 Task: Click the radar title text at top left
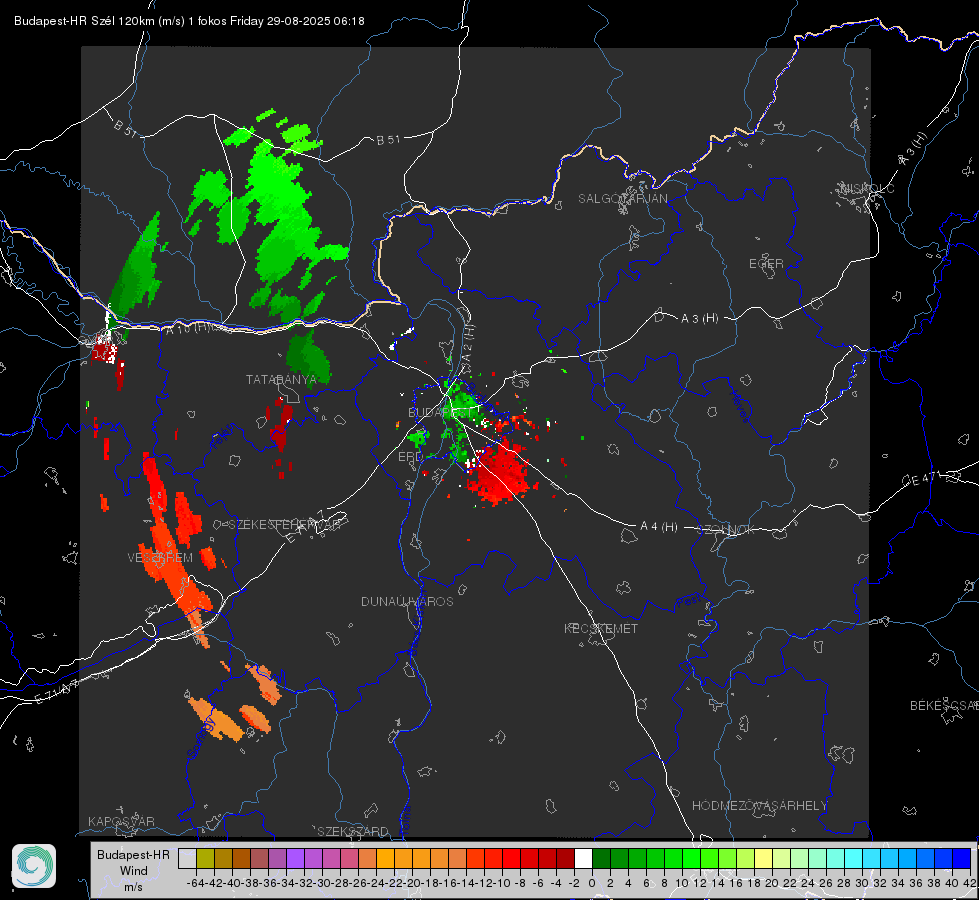point(189,21)
